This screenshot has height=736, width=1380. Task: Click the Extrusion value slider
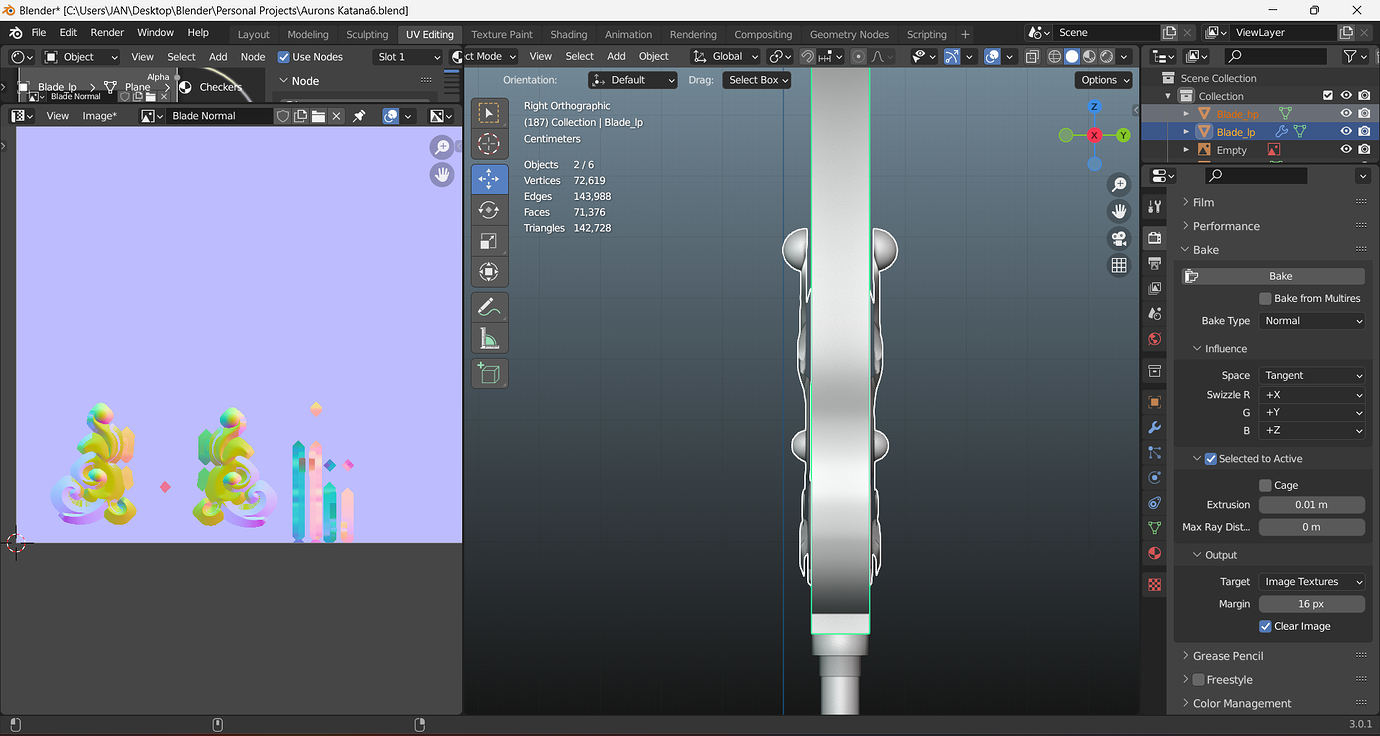coord(1312,505)
